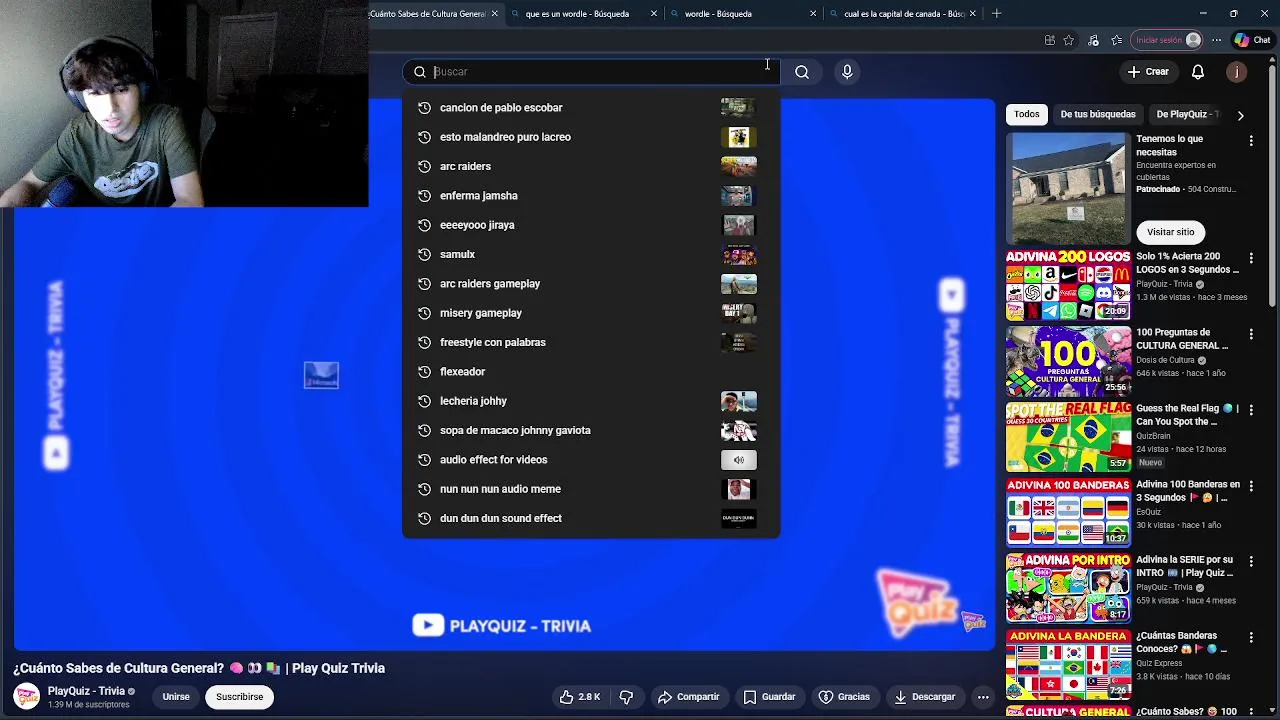
Task: Click Visitar sitio on the sponsored ad
Action: (x=1171, y=232)
